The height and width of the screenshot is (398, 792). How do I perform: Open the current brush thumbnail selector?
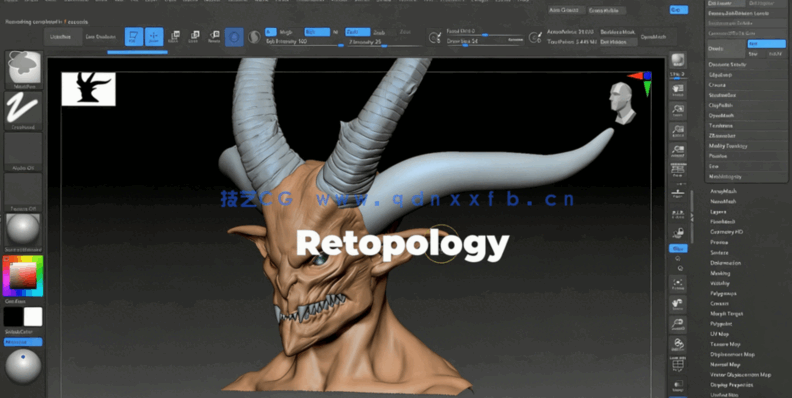23,70
